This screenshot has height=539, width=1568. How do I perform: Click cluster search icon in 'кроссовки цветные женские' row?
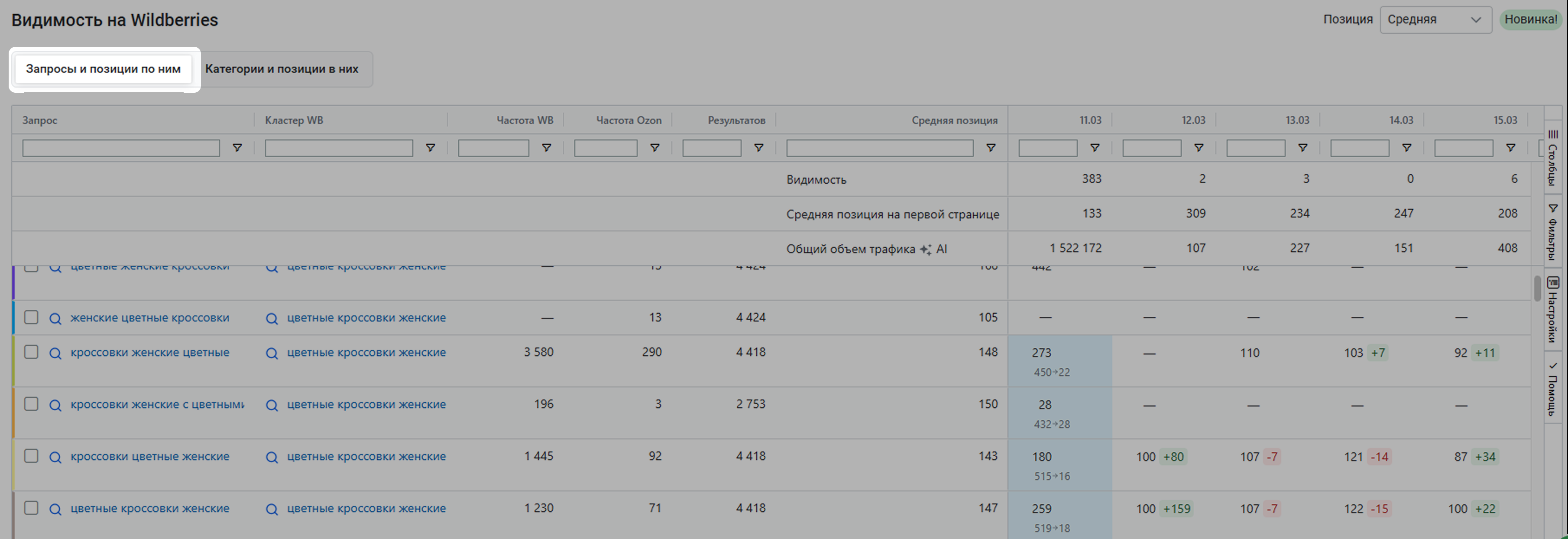272,458
